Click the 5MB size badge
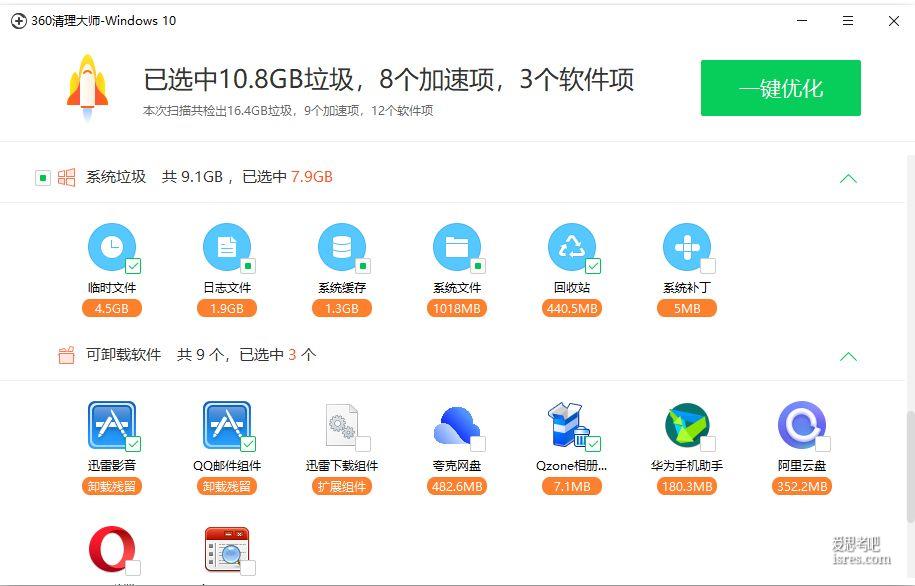The height and width of the screenshot is (586, 915). click(x=687, y=308)
